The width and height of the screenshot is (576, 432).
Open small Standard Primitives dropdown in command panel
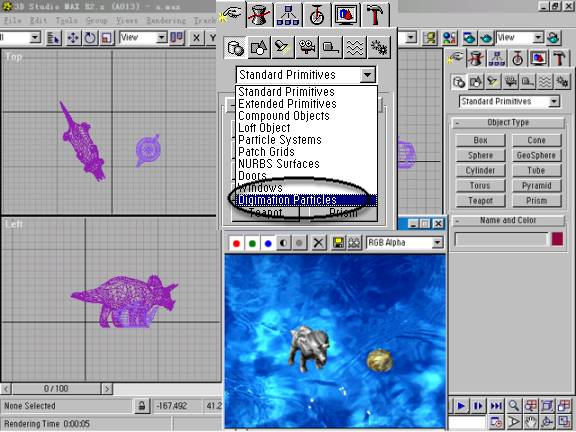point(554,101)
